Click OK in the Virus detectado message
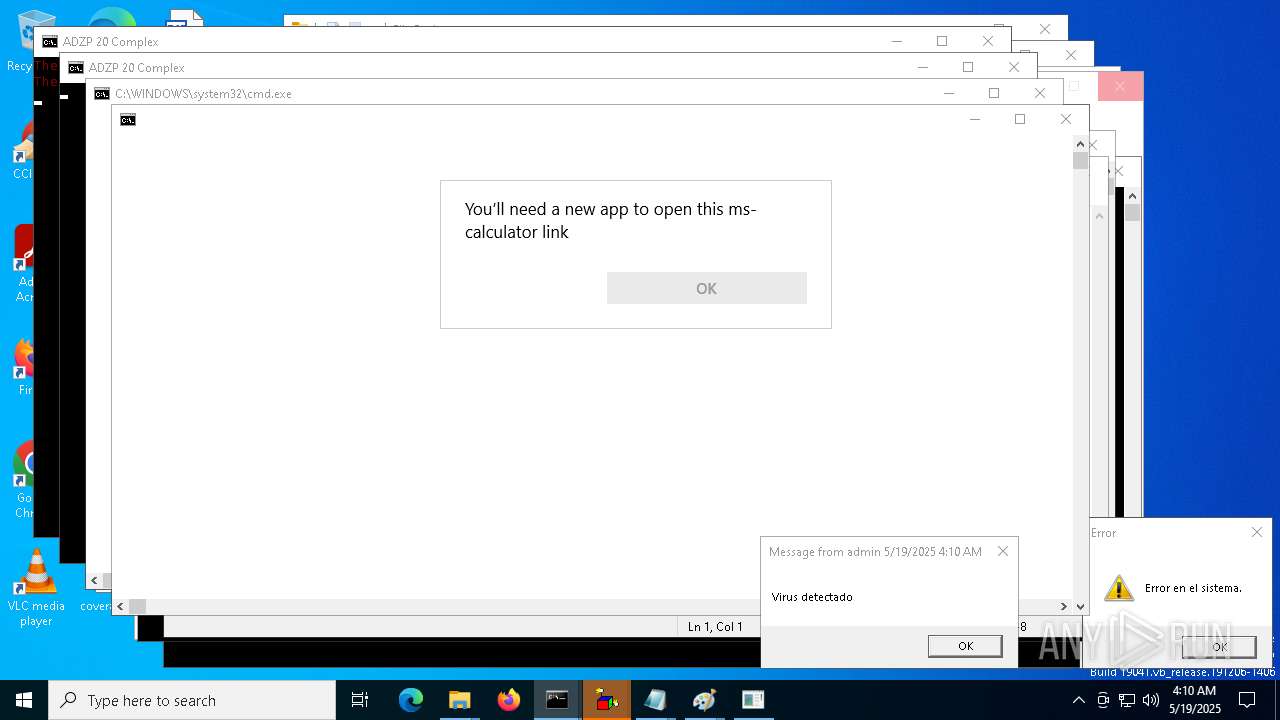Image resolution: width=1280 pixels, height=720 pixels. 965,646
